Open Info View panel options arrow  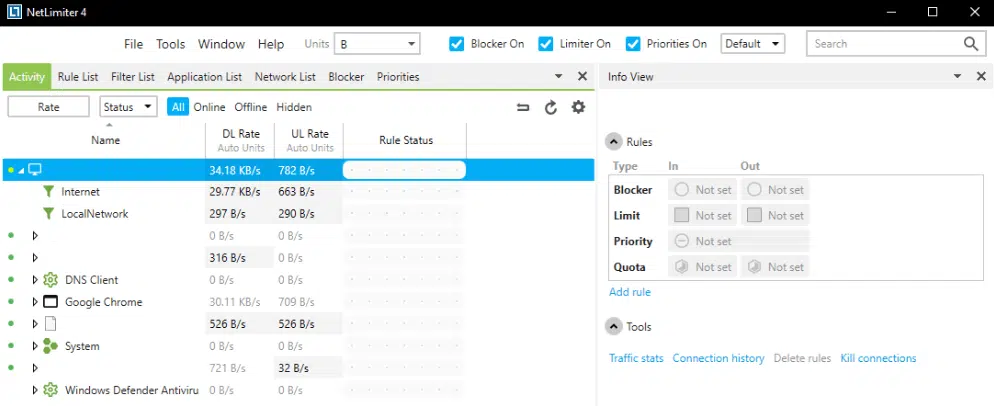[x=957, y=76]
